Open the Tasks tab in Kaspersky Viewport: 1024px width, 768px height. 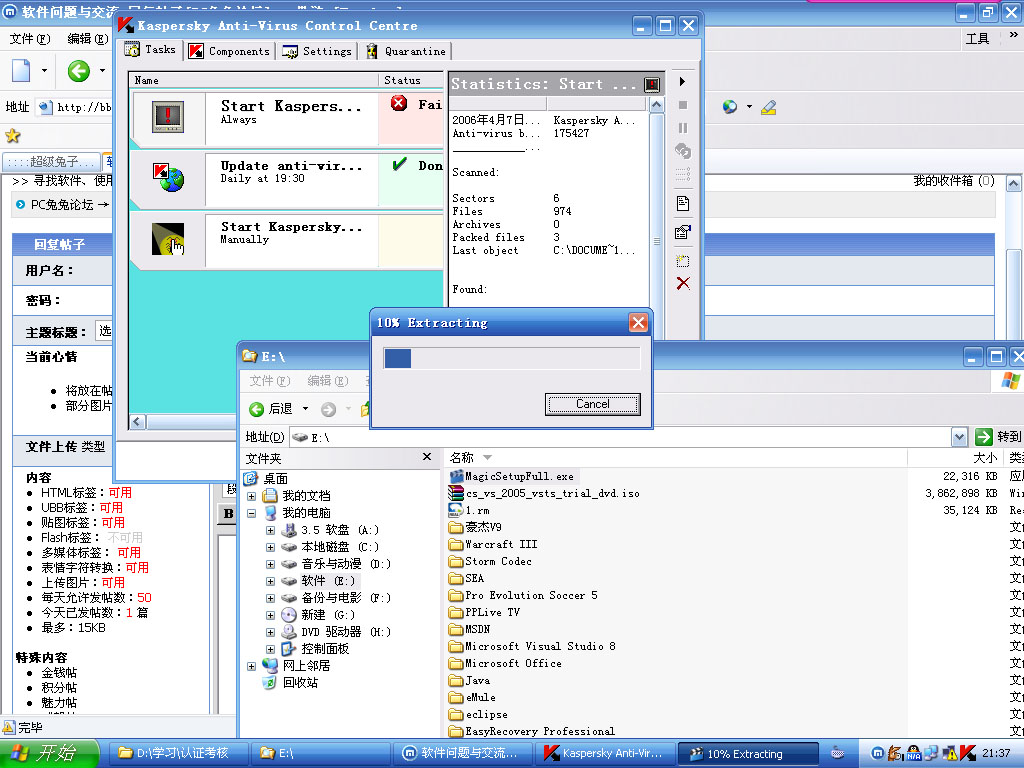(151, 50)
